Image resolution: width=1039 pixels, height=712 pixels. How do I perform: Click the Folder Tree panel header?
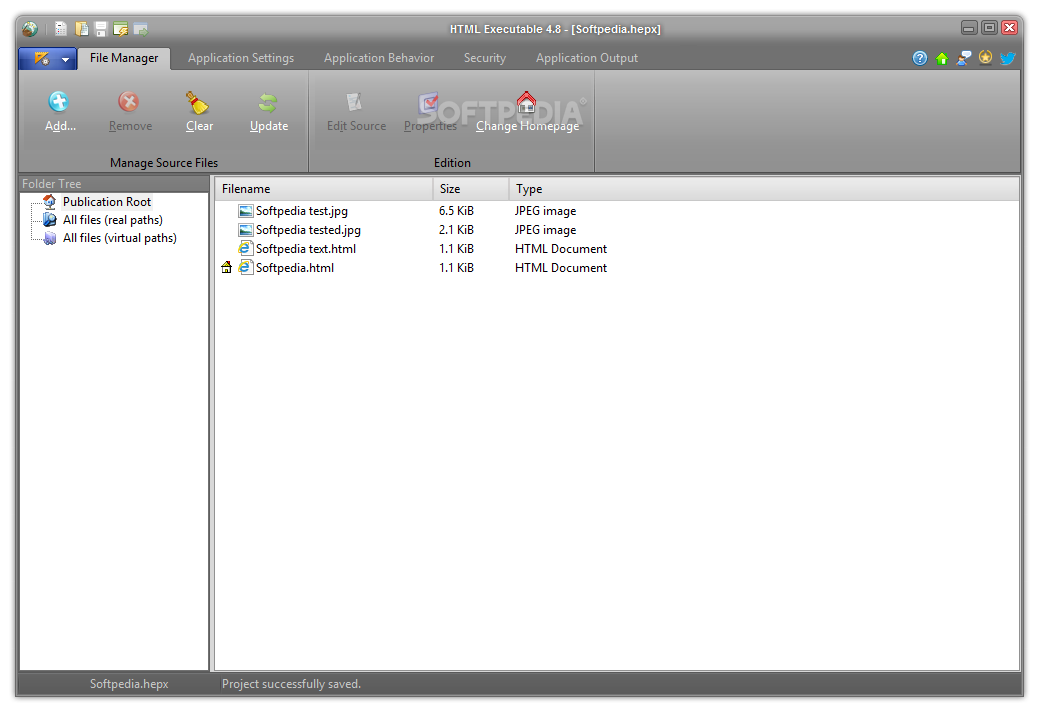point(114,183)
